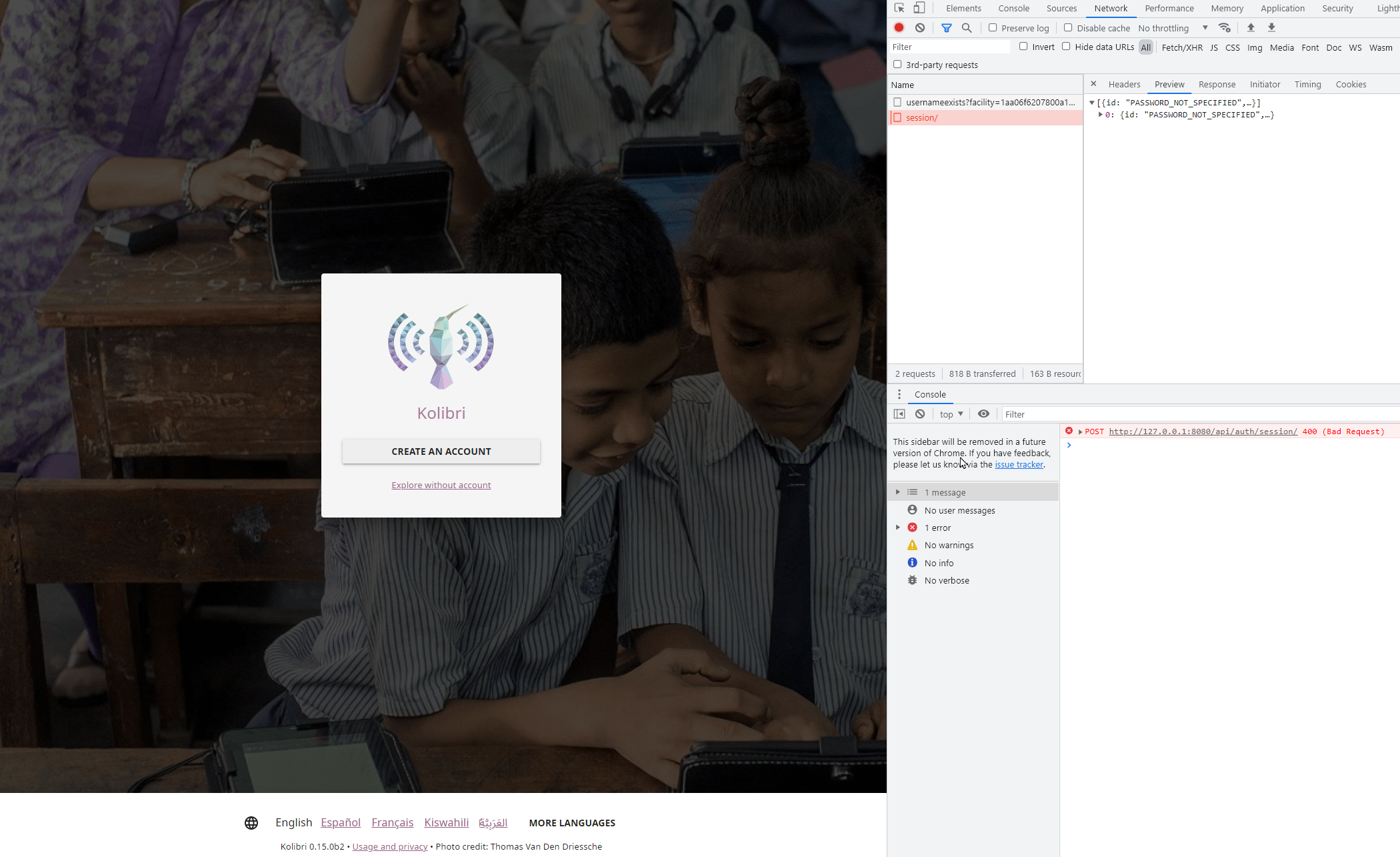Enable the Preserve log checkbox
This screenshot has height=857, width=1400.
pos(993,28)
